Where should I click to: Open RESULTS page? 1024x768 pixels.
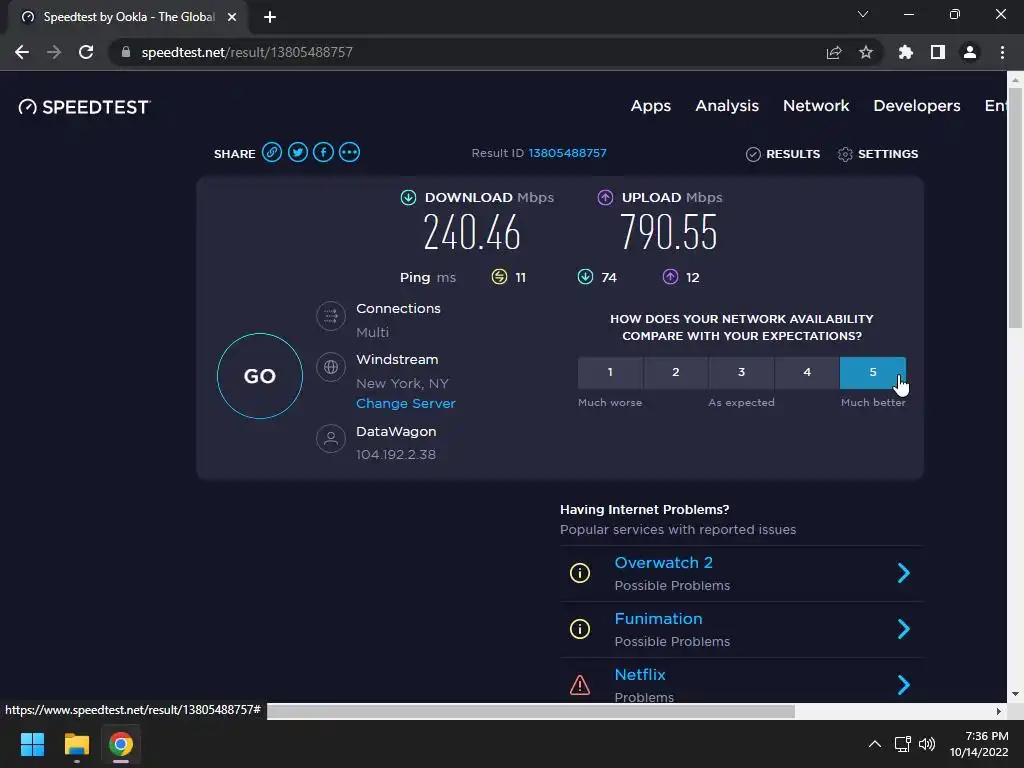(783, 154)
